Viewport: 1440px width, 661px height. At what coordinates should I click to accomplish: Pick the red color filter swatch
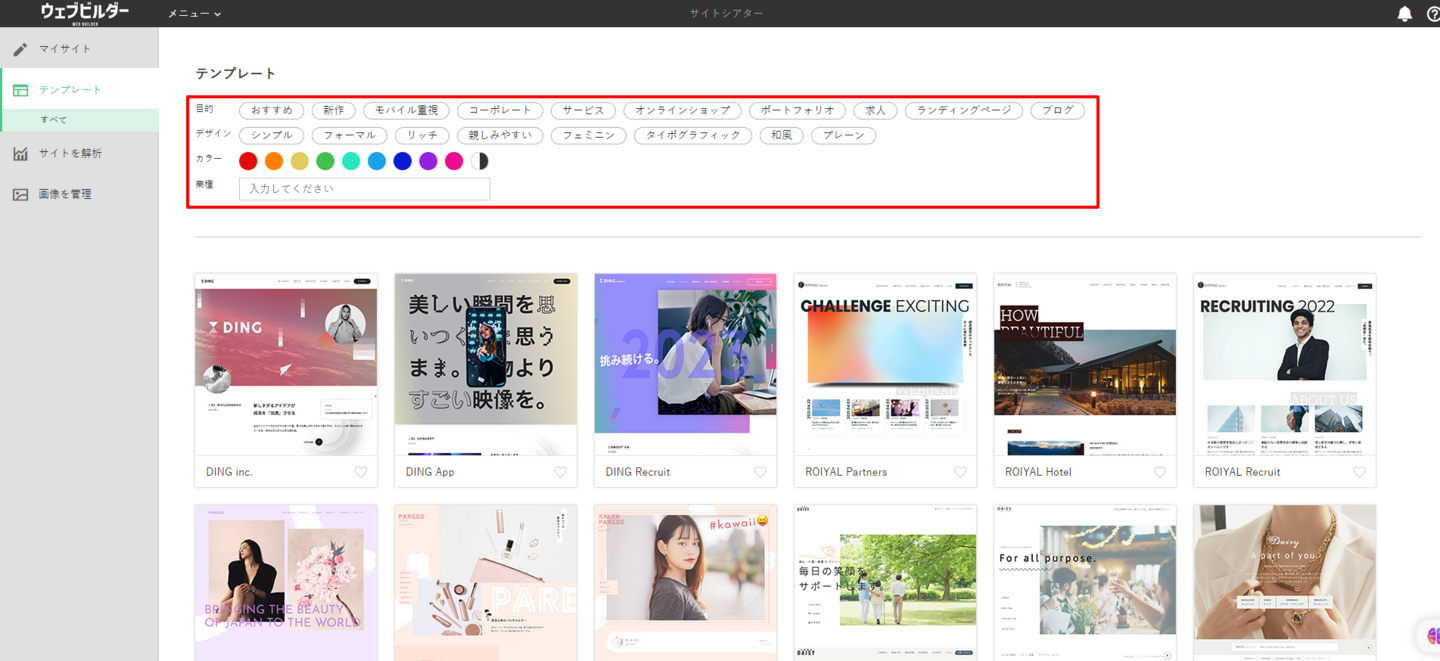pos(248,161)
